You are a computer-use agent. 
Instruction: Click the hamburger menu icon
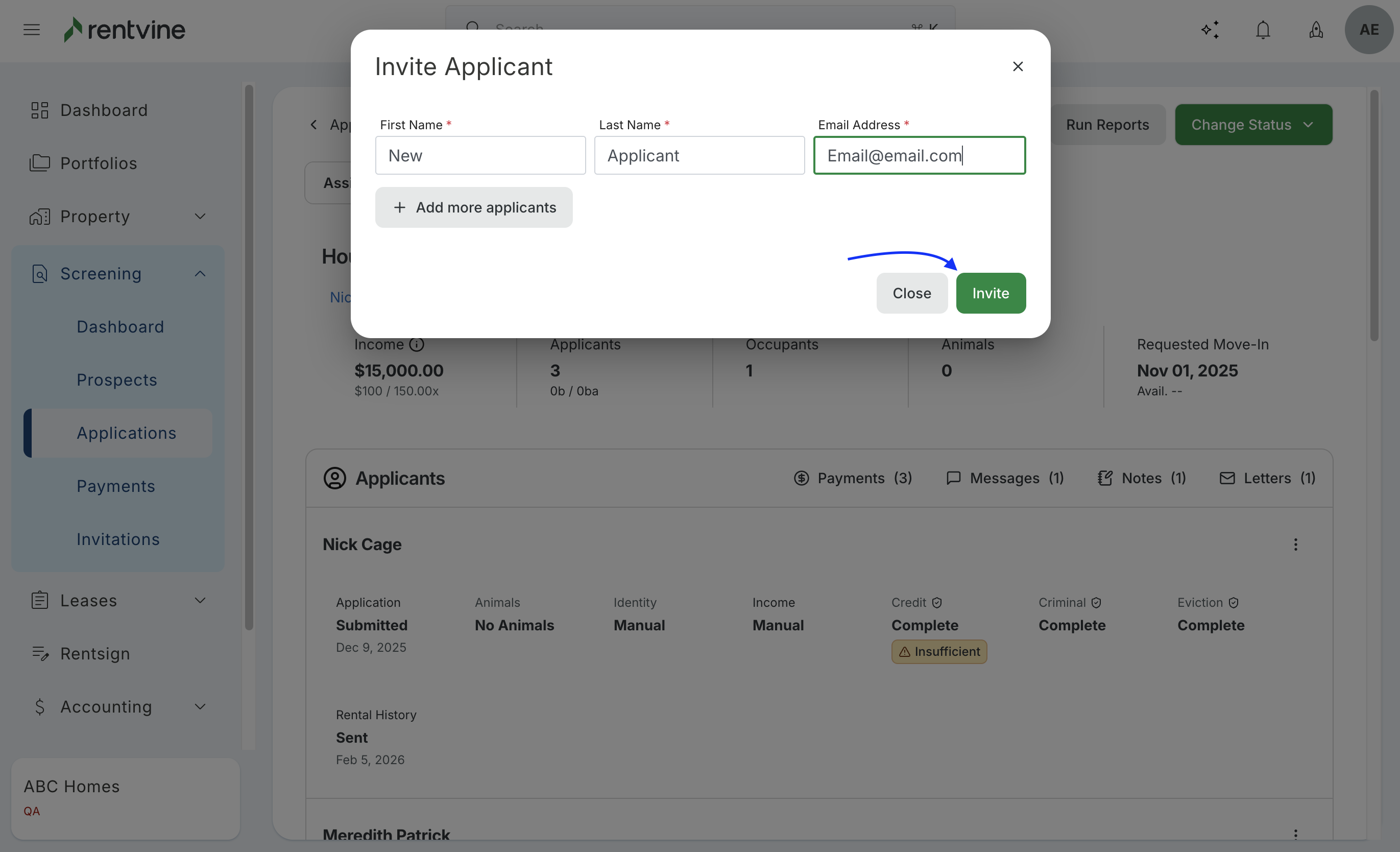click(32, 30)
